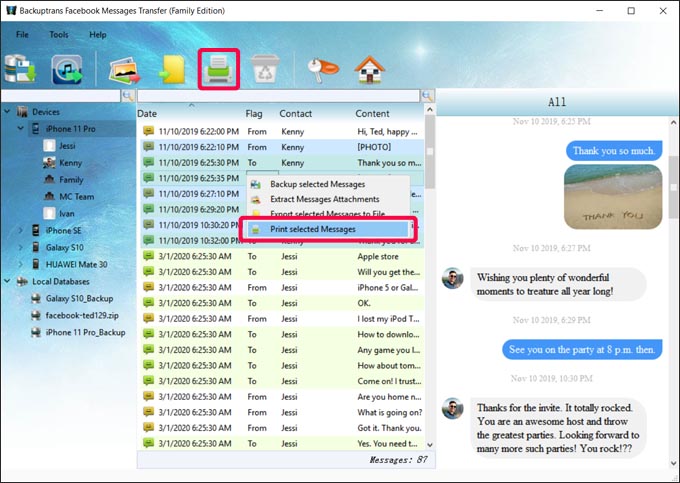Click the Backup selected Messages menu icon

(x=256, y=184)
